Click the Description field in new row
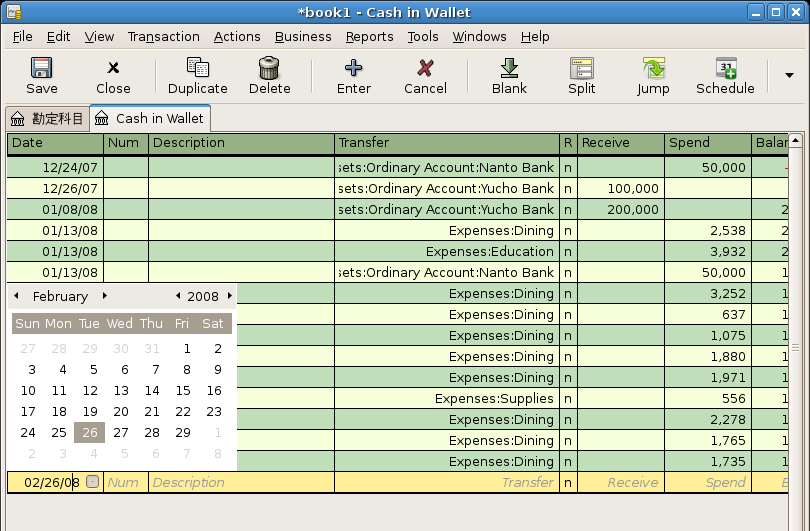 click(x=240, y=482)
